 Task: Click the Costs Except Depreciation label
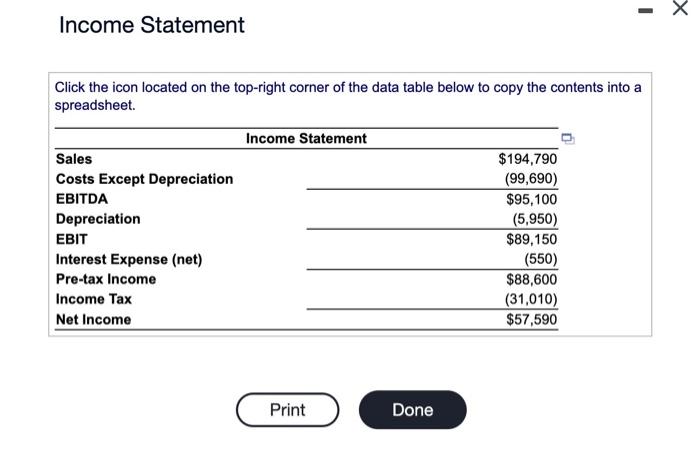pyautogui.click(x=144, y=179)
